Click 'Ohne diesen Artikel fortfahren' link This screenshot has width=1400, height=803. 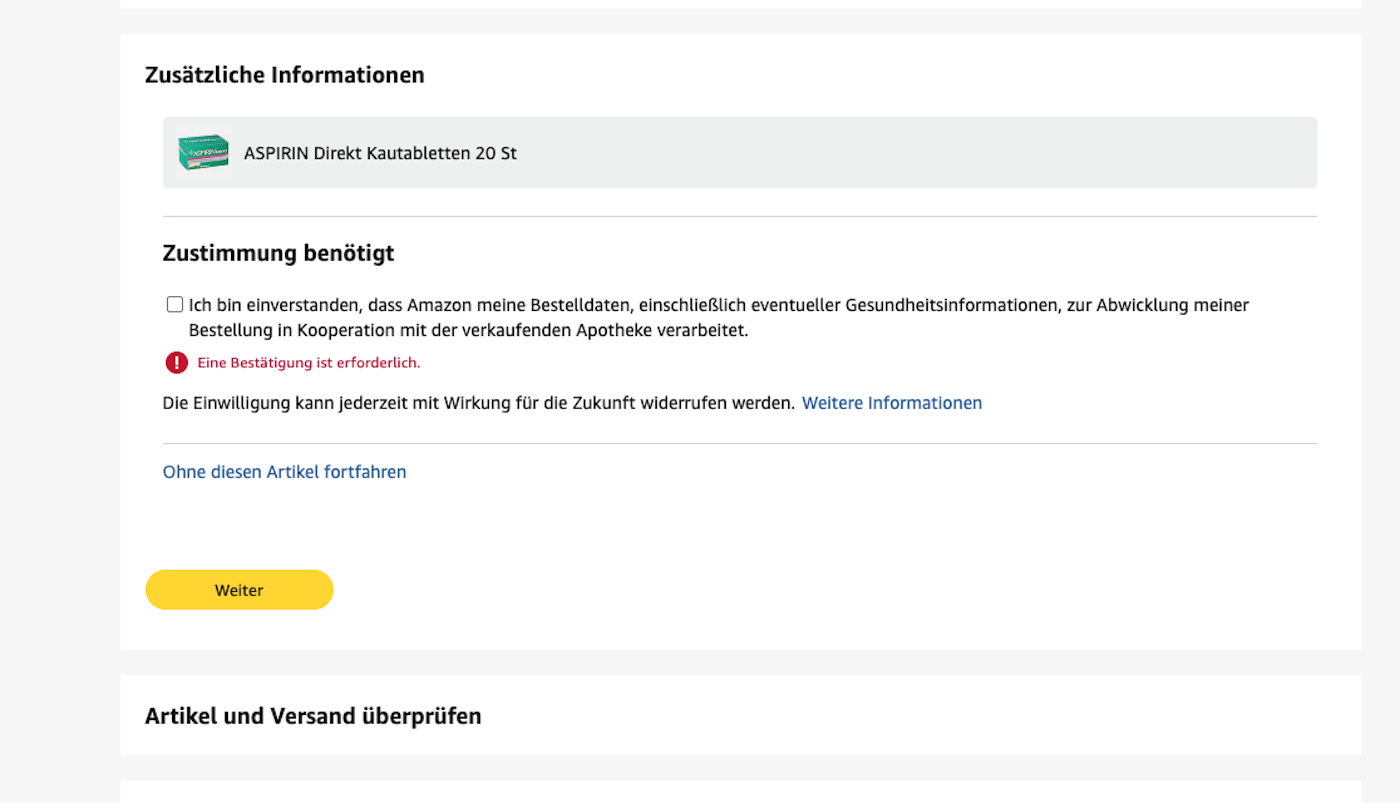tap(284, 472)
